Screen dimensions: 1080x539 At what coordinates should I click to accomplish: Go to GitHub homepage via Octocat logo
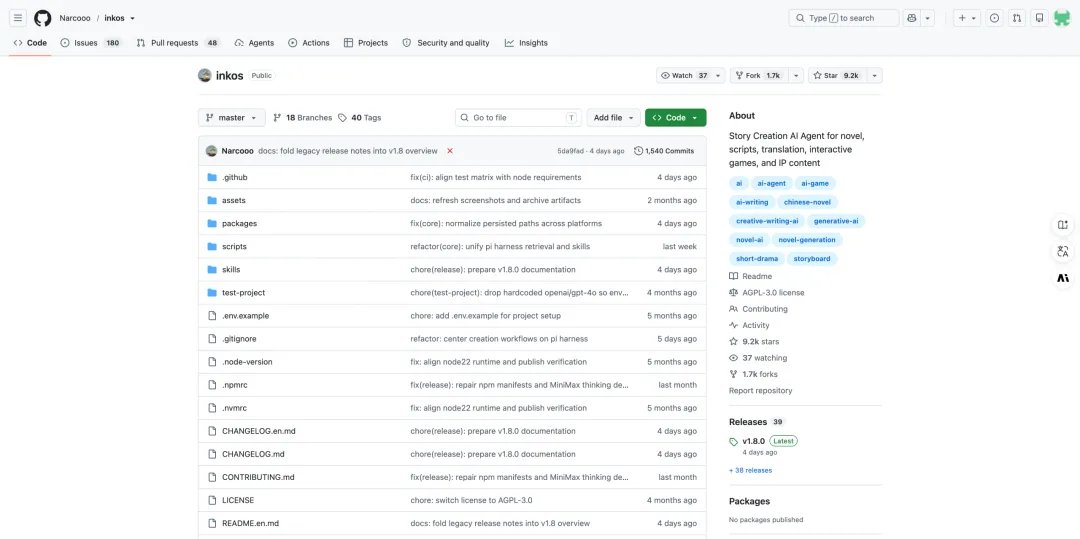(43, 18)
